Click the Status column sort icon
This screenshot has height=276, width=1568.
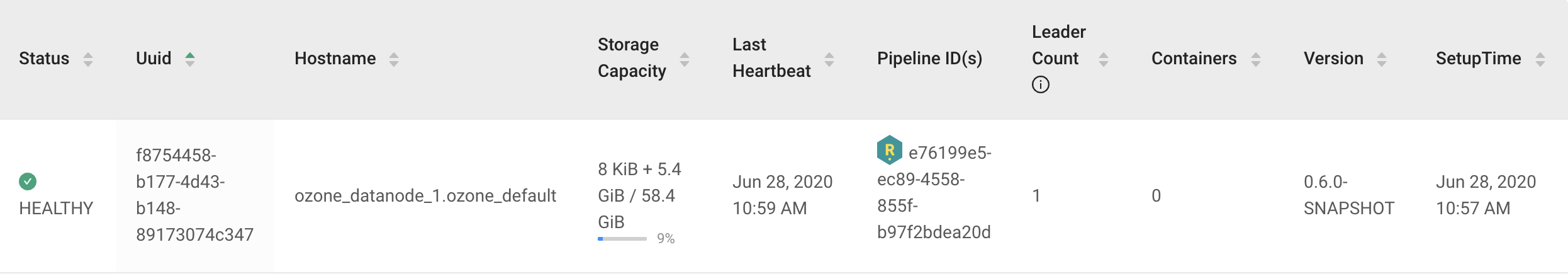coord(88,59)
